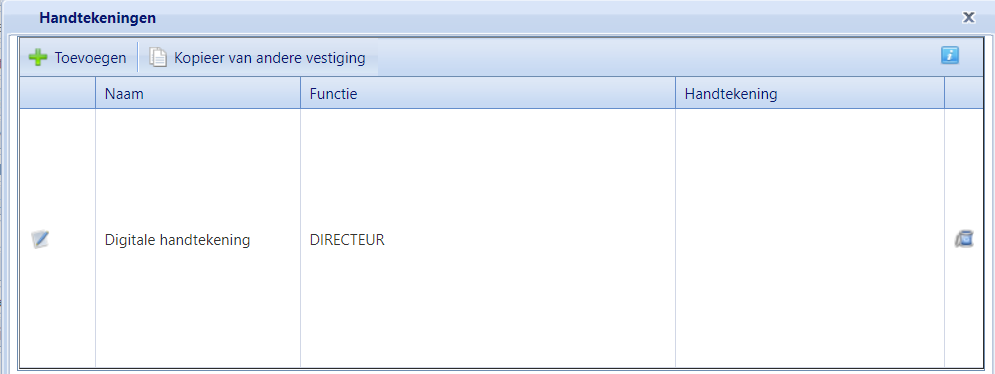Click the green plus icon for Toevoegen

point(38,58)
